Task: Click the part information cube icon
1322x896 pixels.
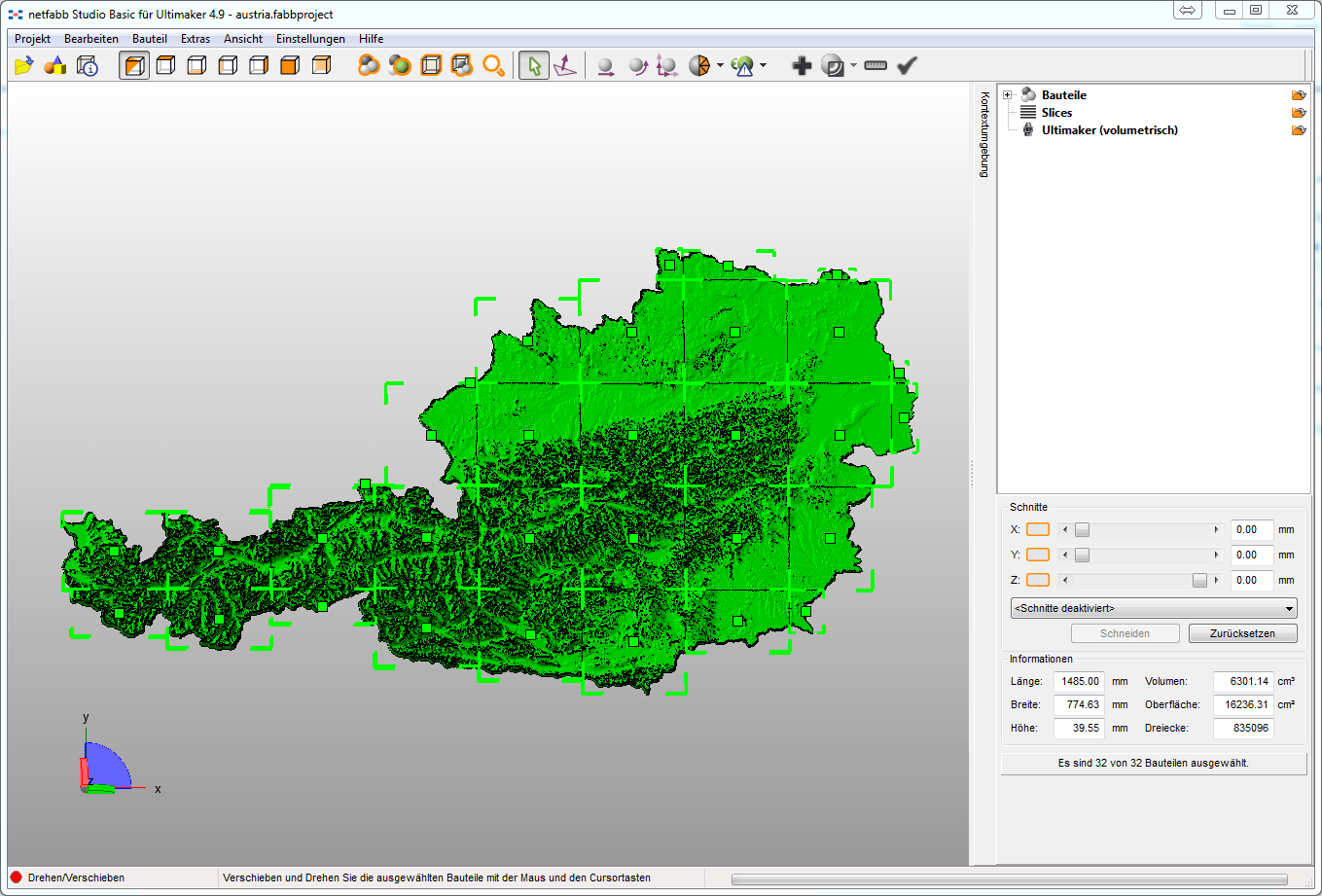Action: 88,66
